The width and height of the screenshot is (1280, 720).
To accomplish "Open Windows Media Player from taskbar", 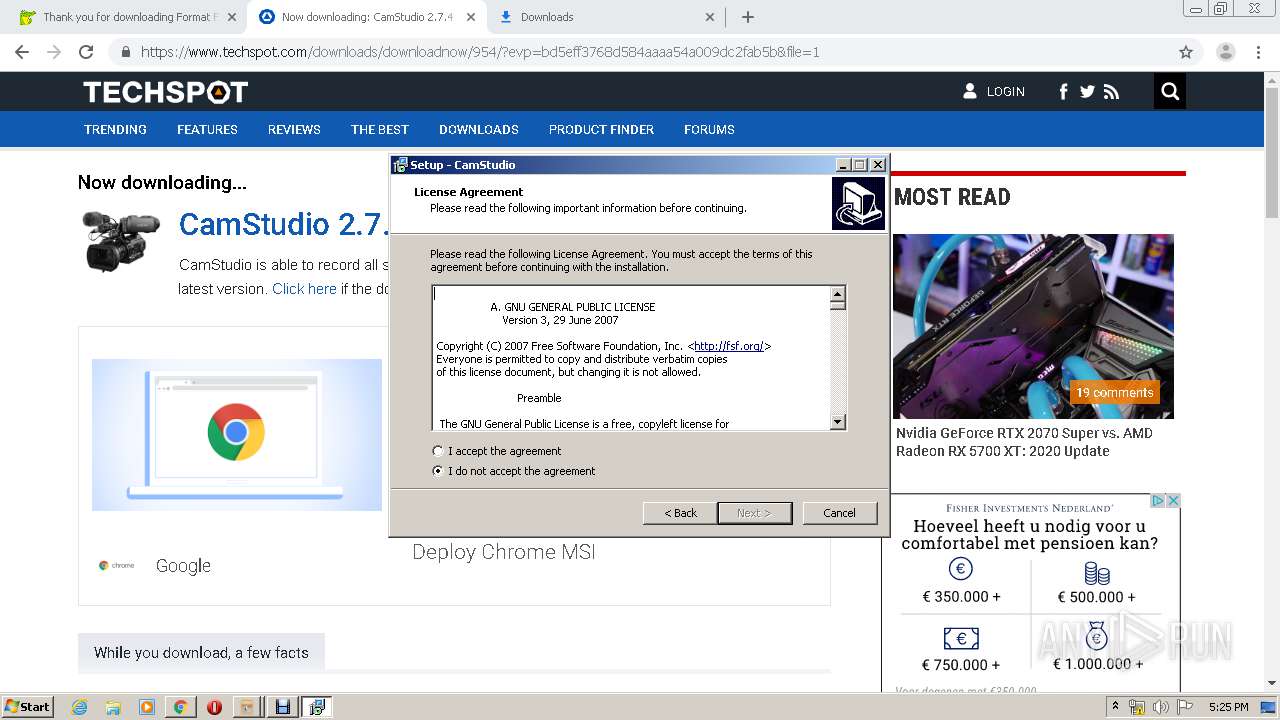I will click(x=147, y=707).
